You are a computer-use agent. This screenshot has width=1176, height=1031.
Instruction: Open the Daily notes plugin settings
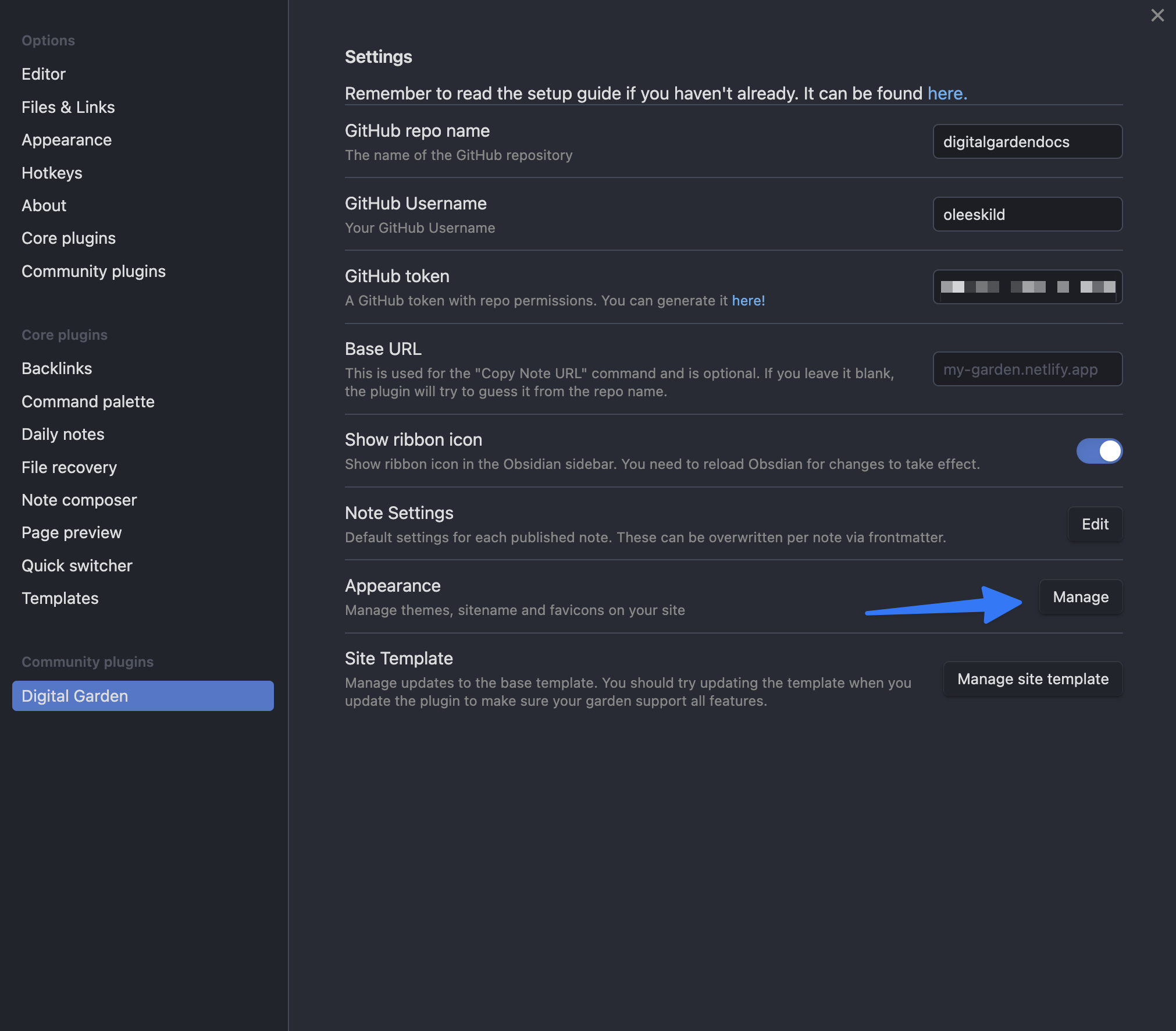click(x=63, y=434)
